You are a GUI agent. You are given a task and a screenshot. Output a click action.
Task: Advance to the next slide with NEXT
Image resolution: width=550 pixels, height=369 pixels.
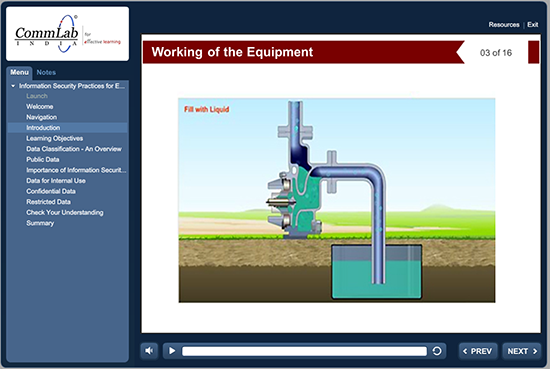[522, 351]
